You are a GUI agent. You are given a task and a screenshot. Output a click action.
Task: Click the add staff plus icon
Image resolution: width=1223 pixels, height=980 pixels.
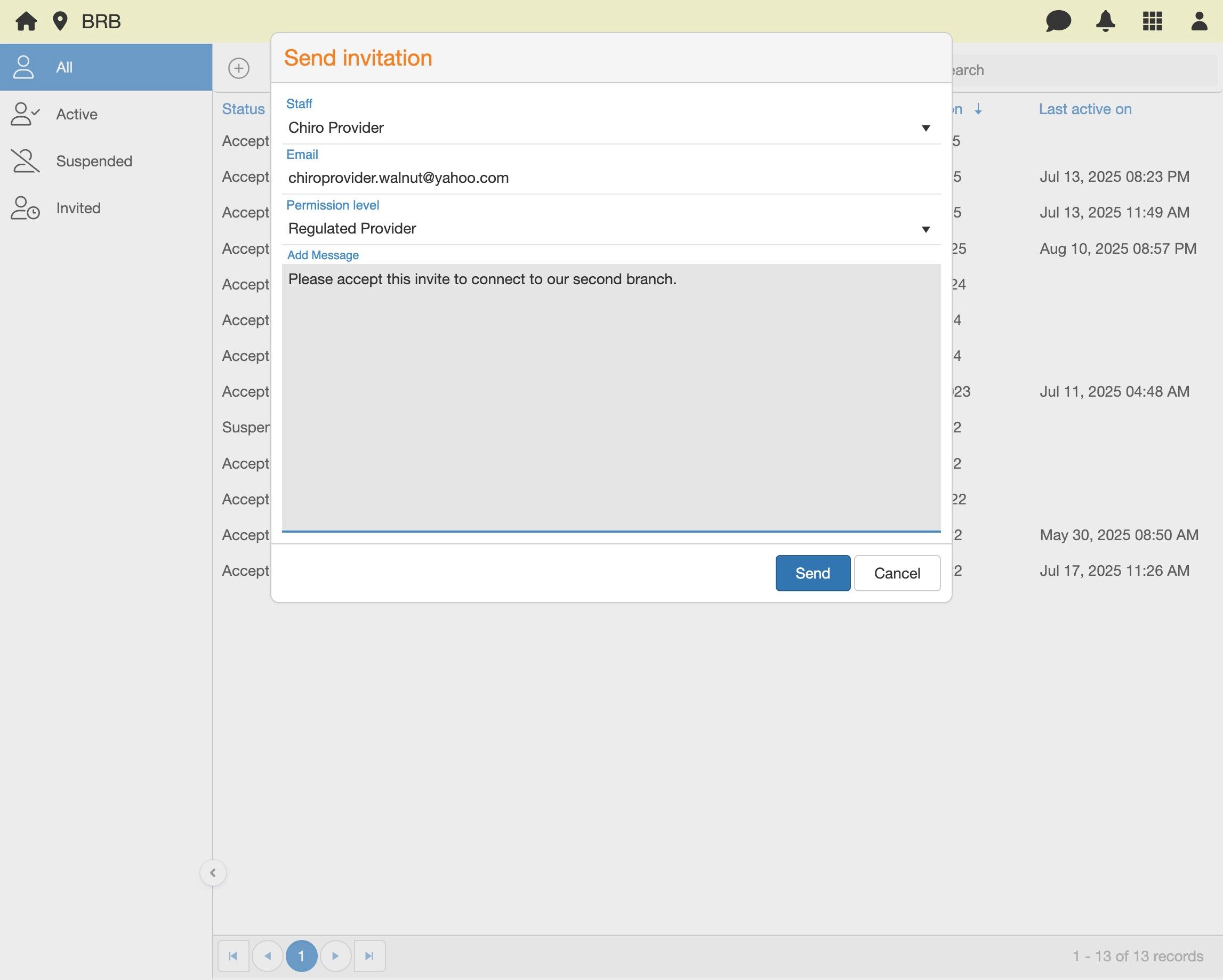[239, 69]
